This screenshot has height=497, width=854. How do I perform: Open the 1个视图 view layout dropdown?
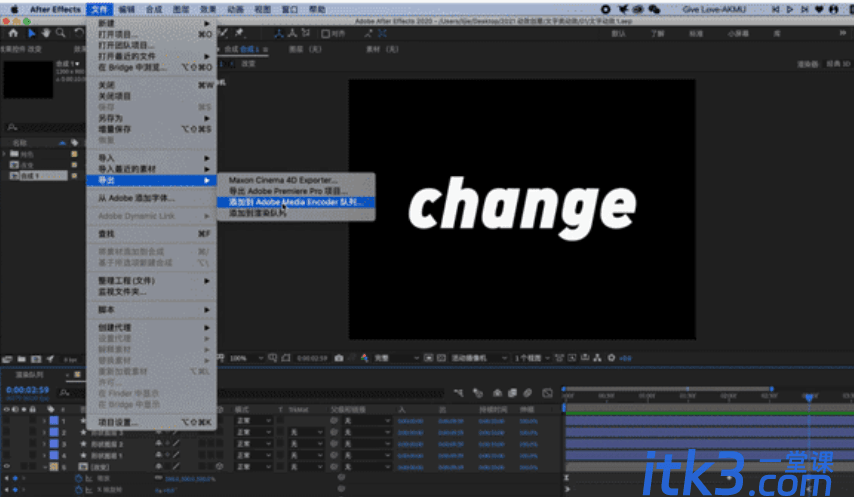coord(532,358)
